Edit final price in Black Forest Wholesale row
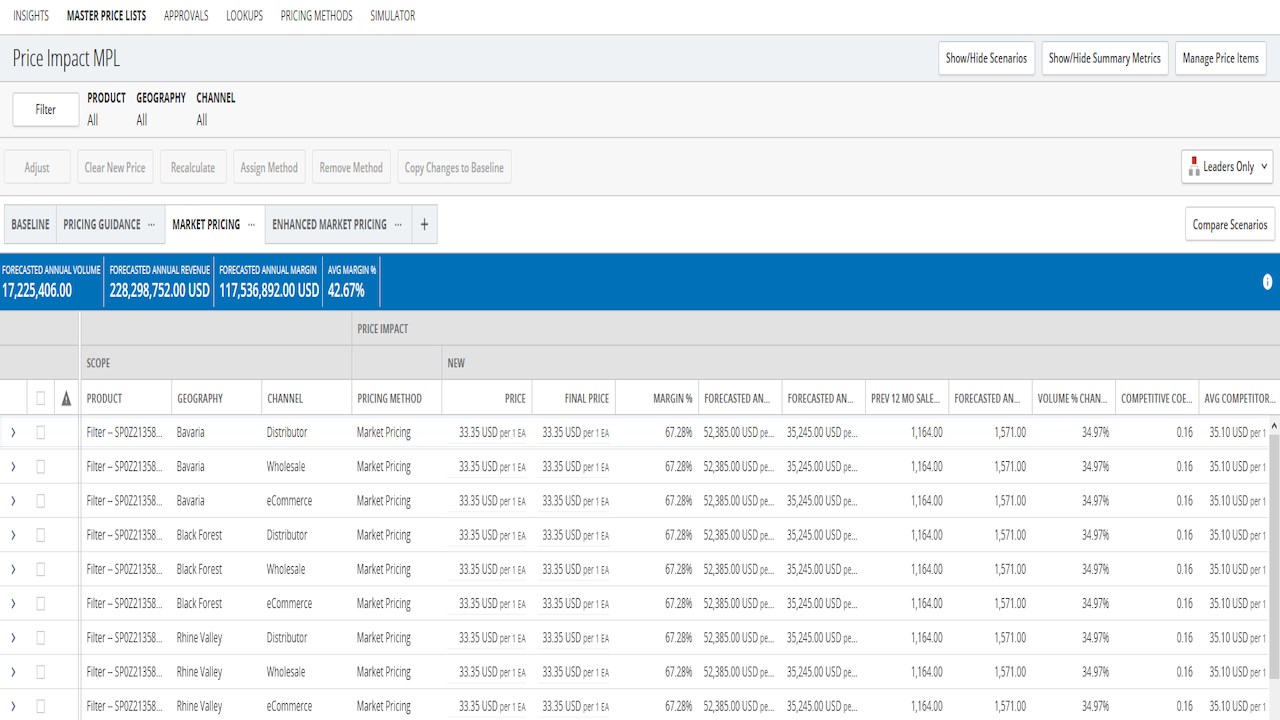Screen dimensions: 1280x720 575,569
